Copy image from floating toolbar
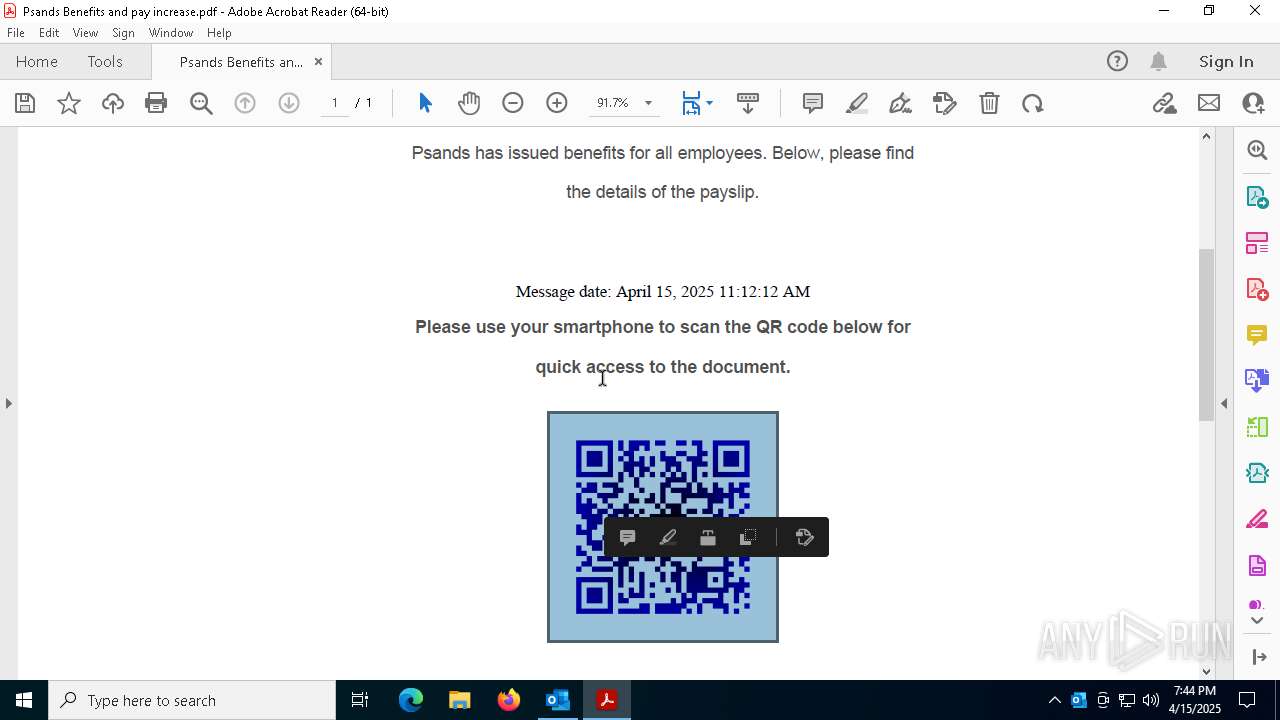This screenshot has height=720, width=1280. click(748, 538)
